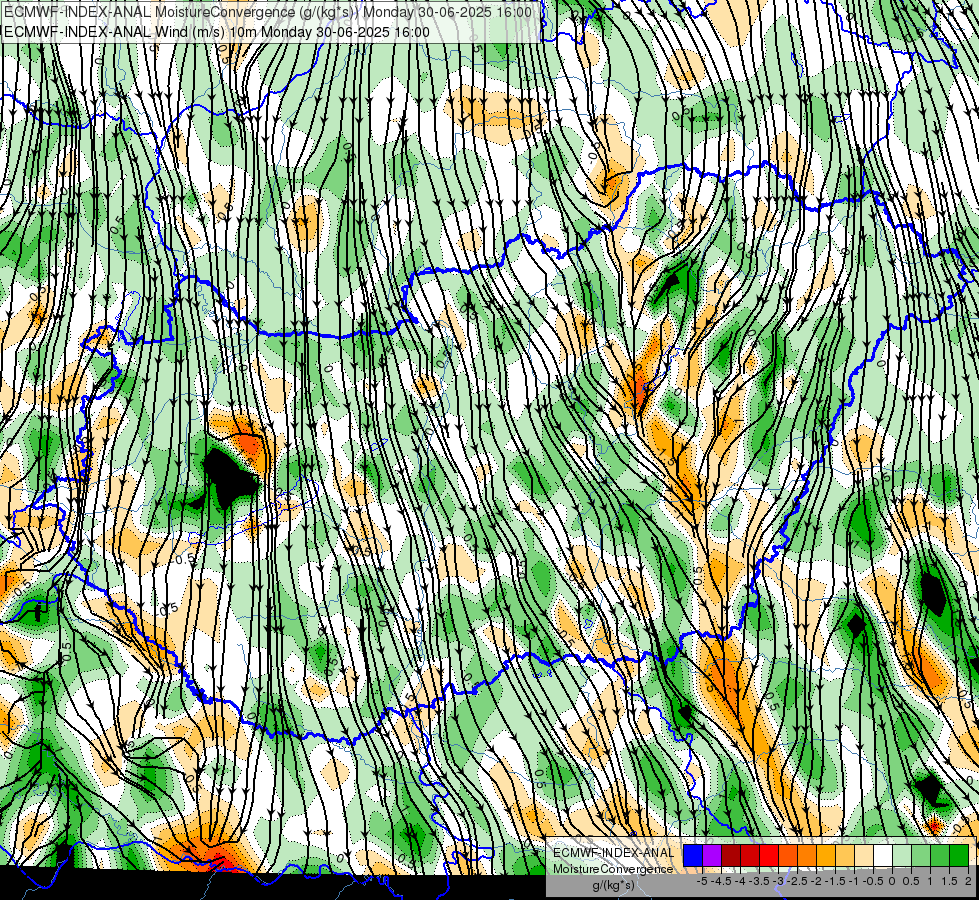Click the purple legend color box
979x900 pixels.
coord(712,856)
